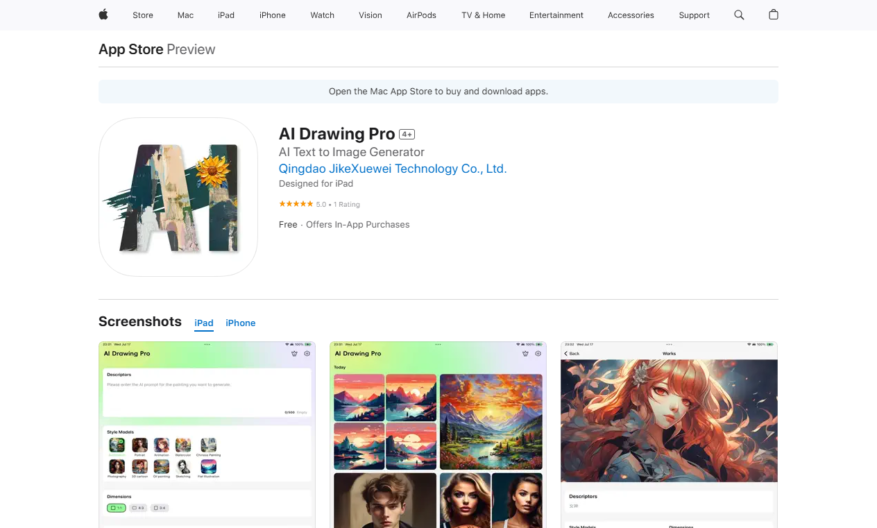Click the AI Drawing Pro app icon

point(178,197)
